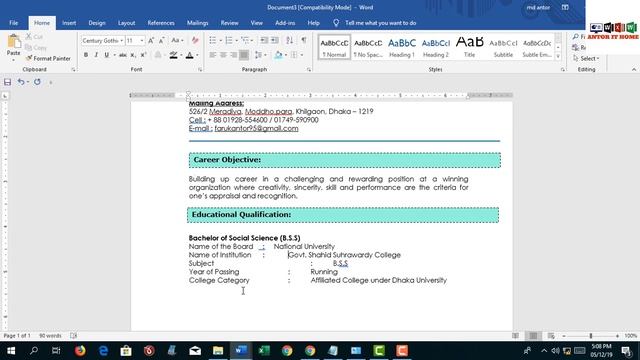Expand the Styles gallery More arrow

click(558, 57)
